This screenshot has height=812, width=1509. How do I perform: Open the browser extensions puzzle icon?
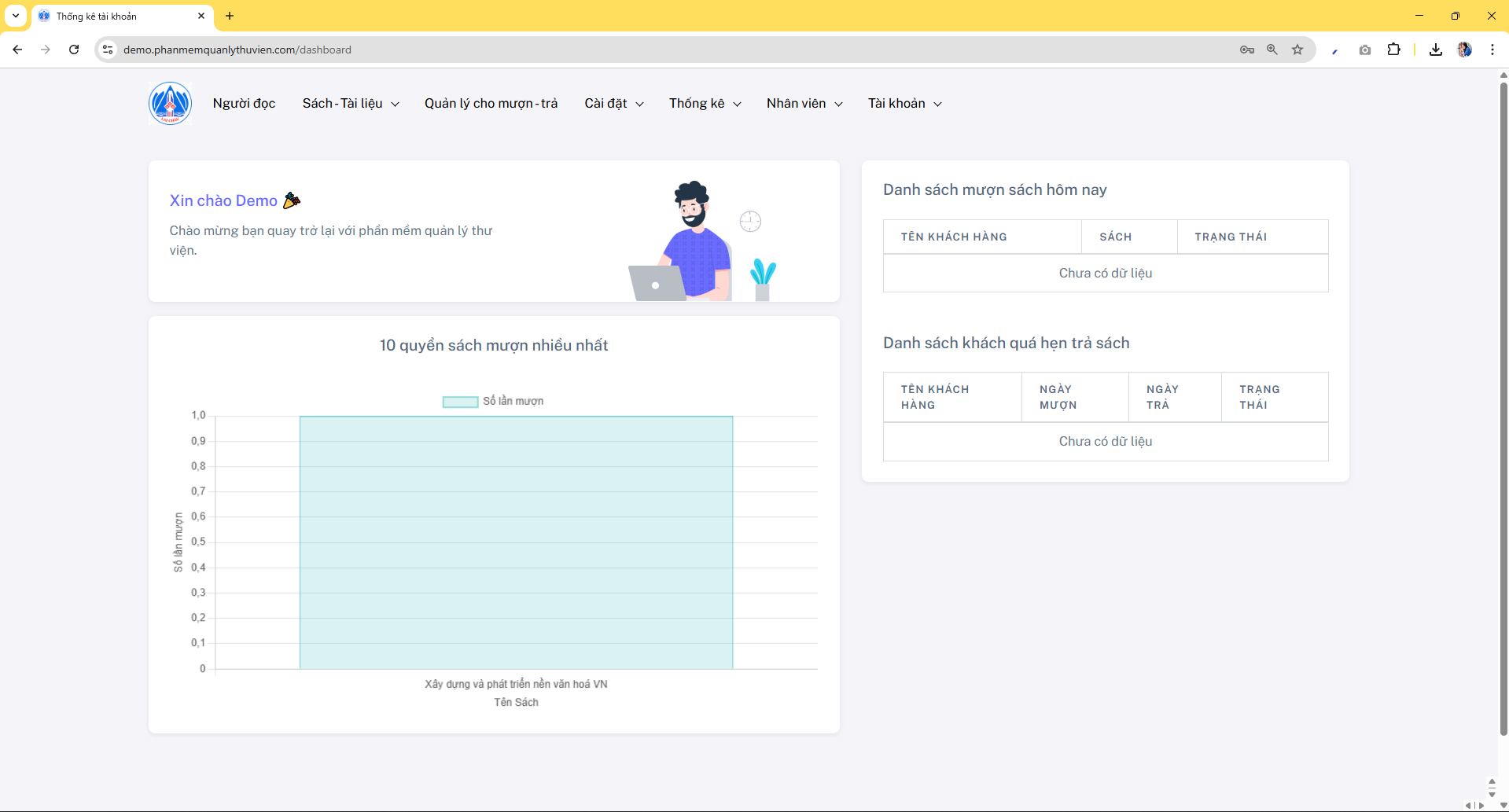coord(1393,50)
